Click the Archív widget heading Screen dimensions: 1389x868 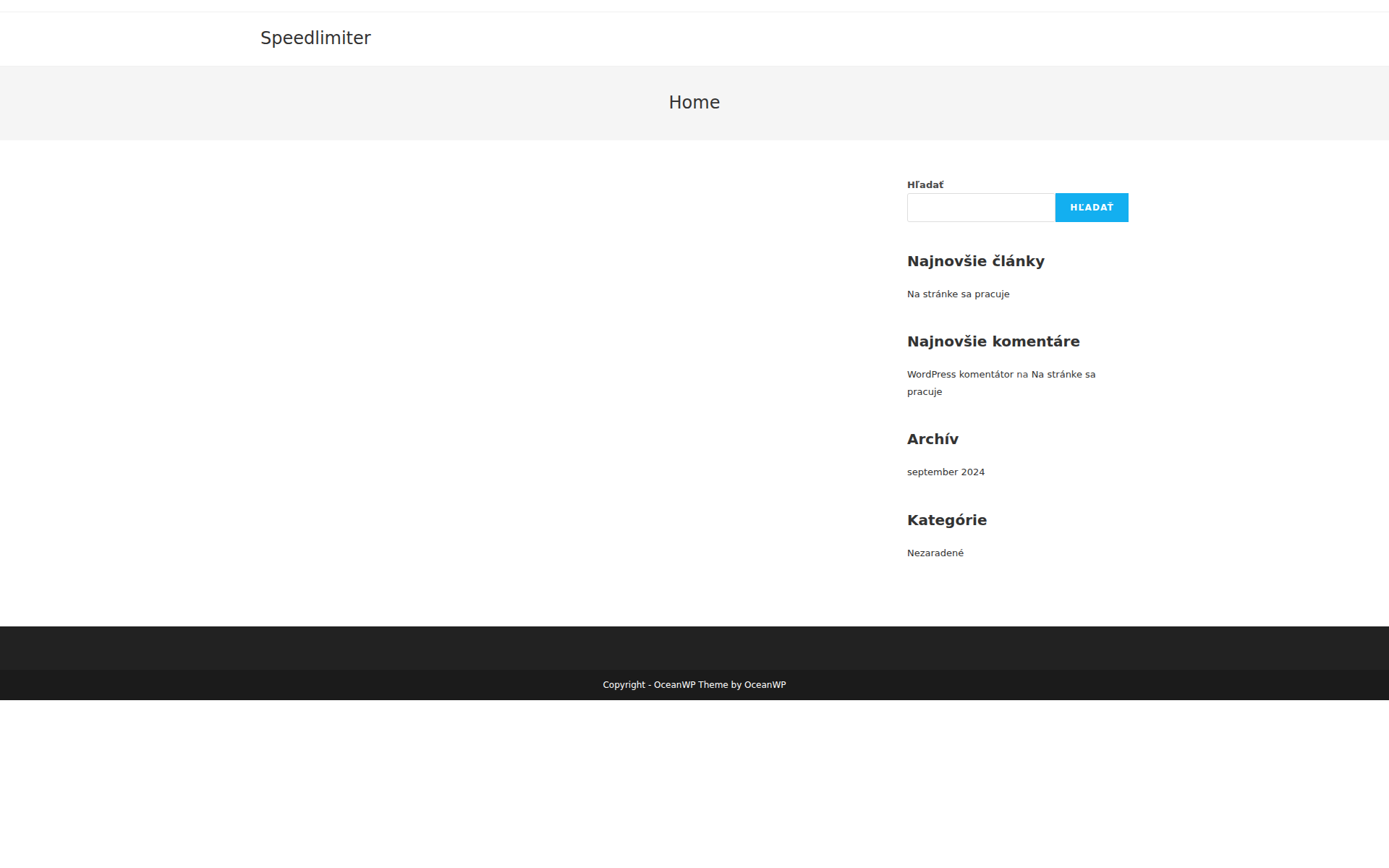tap(933, 439)
